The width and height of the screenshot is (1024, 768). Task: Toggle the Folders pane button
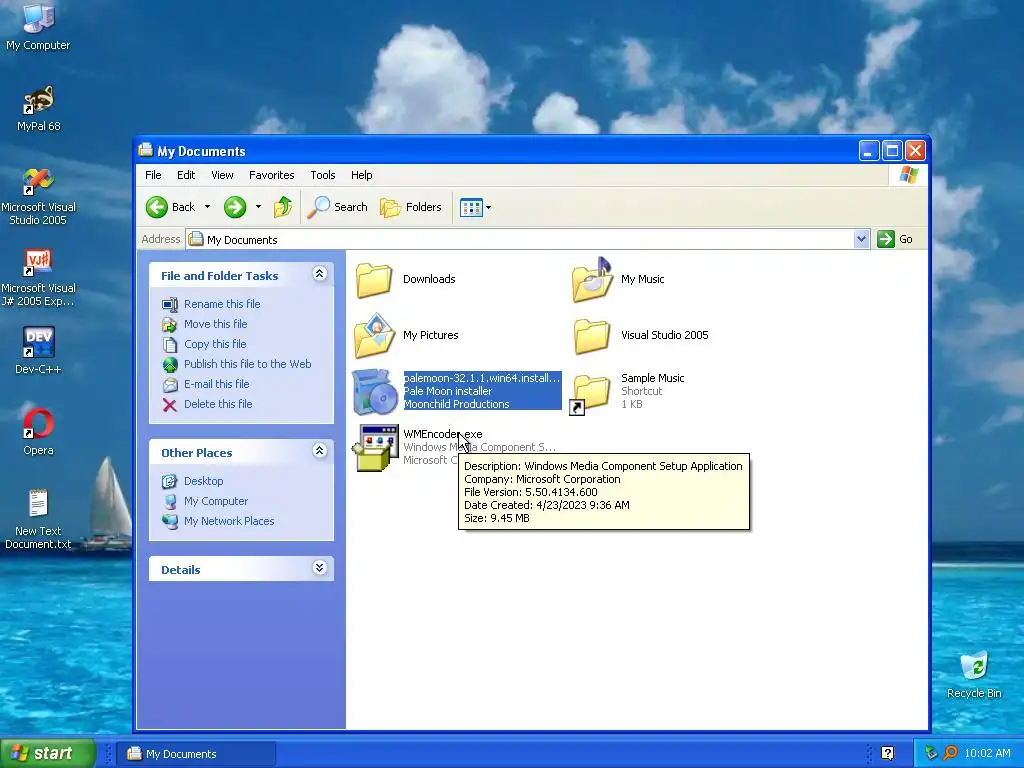pos(411,207)
